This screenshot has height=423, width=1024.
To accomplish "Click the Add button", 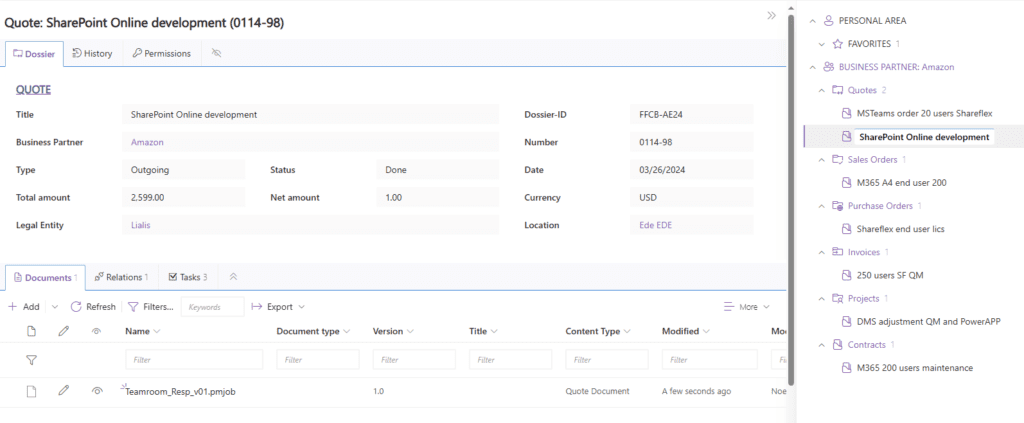I will pos(24,307).
